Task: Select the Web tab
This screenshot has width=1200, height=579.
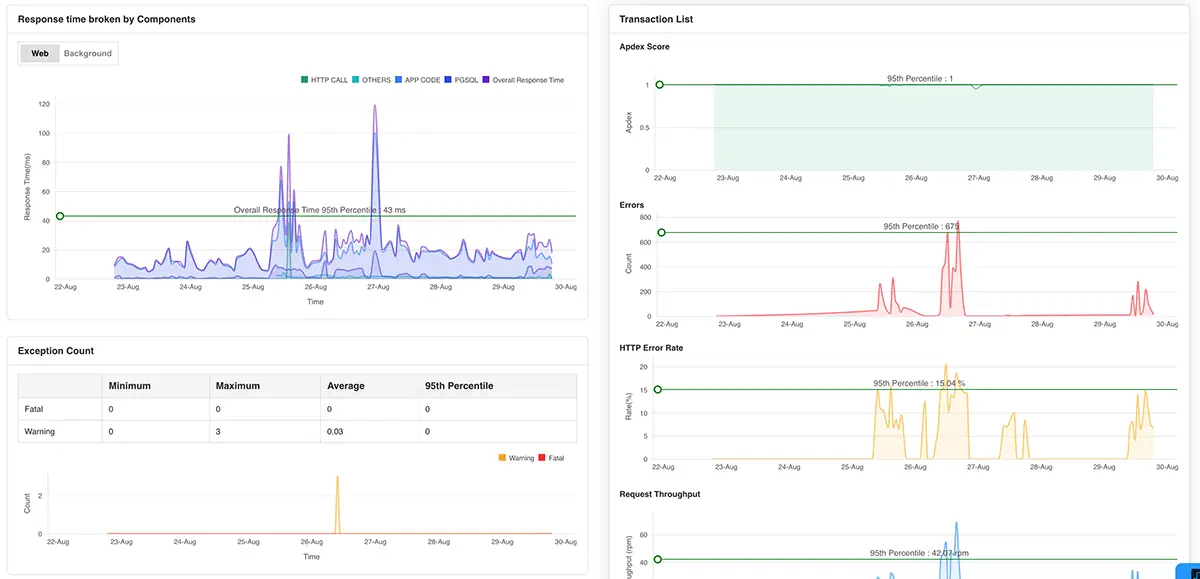Action: 39,53
